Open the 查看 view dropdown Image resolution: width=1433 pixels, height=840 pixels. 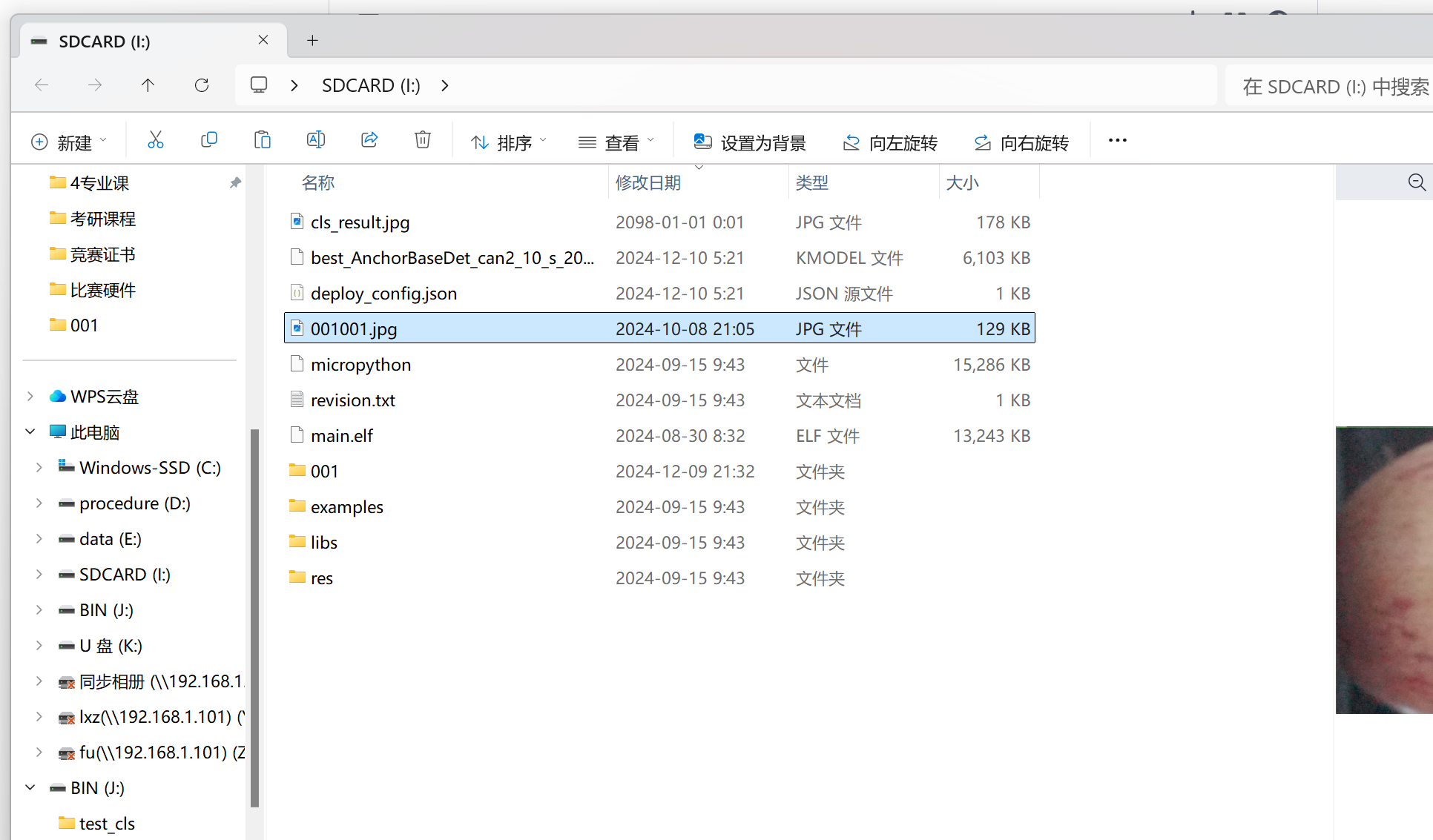click(x=616, y=142)
